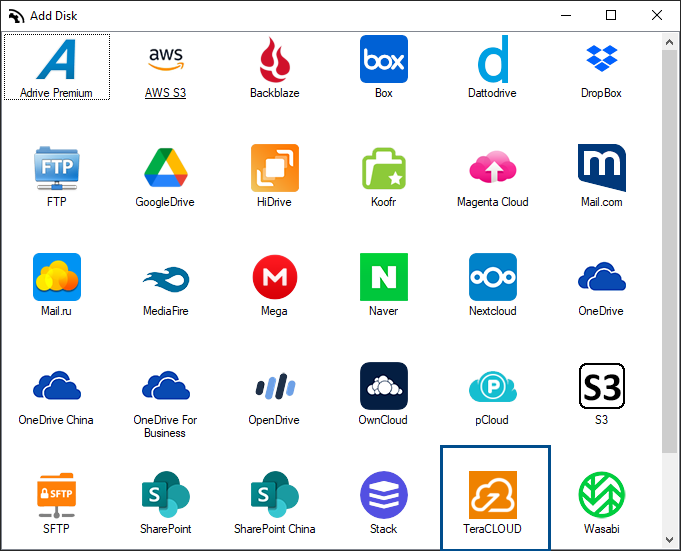Image resolution: width=681 pixels, height=551 pixels.
Task: Select the Magenta Cloud icon
Action: tap(493, 167)
